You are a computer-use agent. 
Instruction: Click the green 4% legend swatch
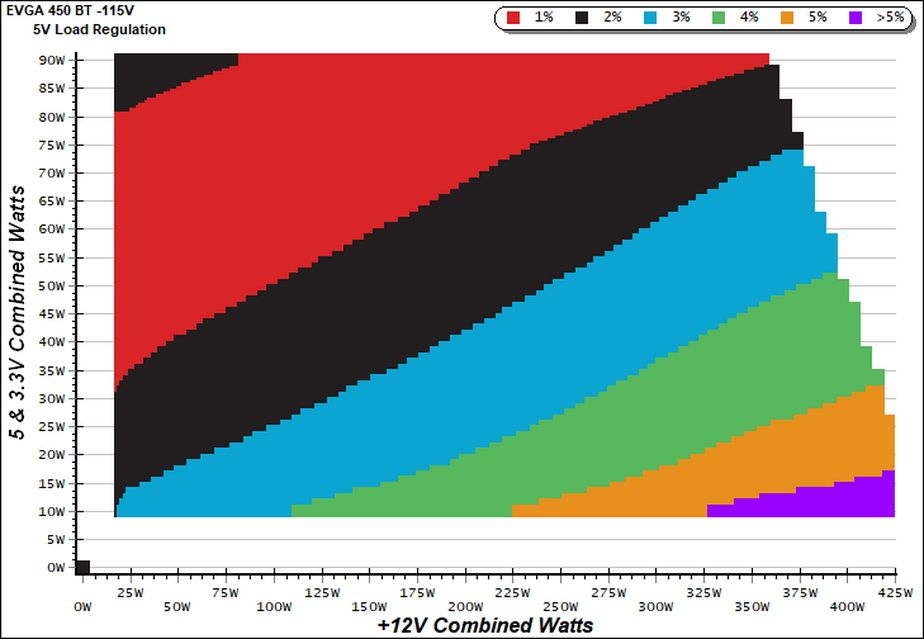[x=719, y=18]
